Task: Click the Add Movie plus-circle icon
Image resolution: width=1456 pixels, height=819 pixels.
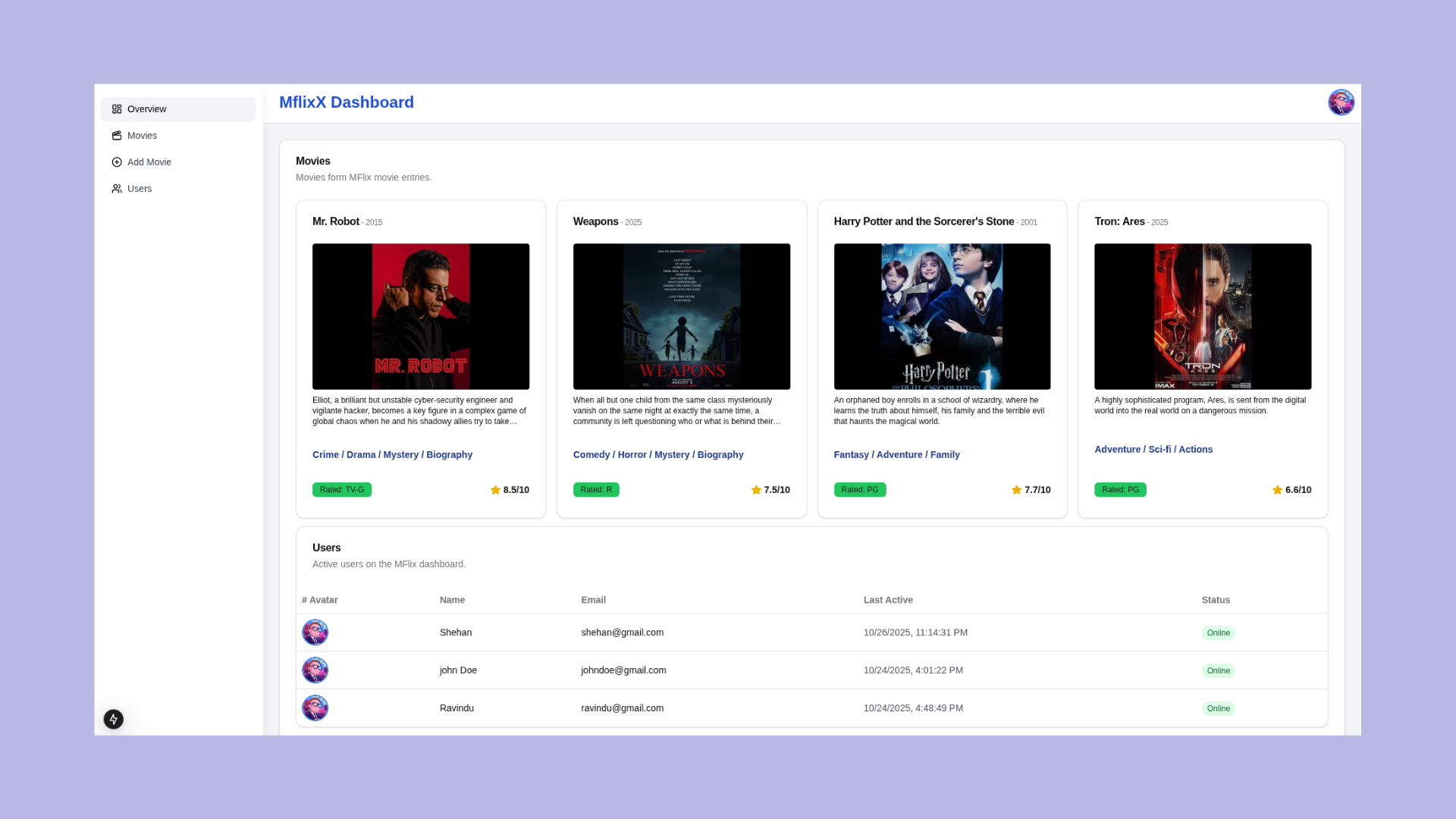Action: point(117,162)
